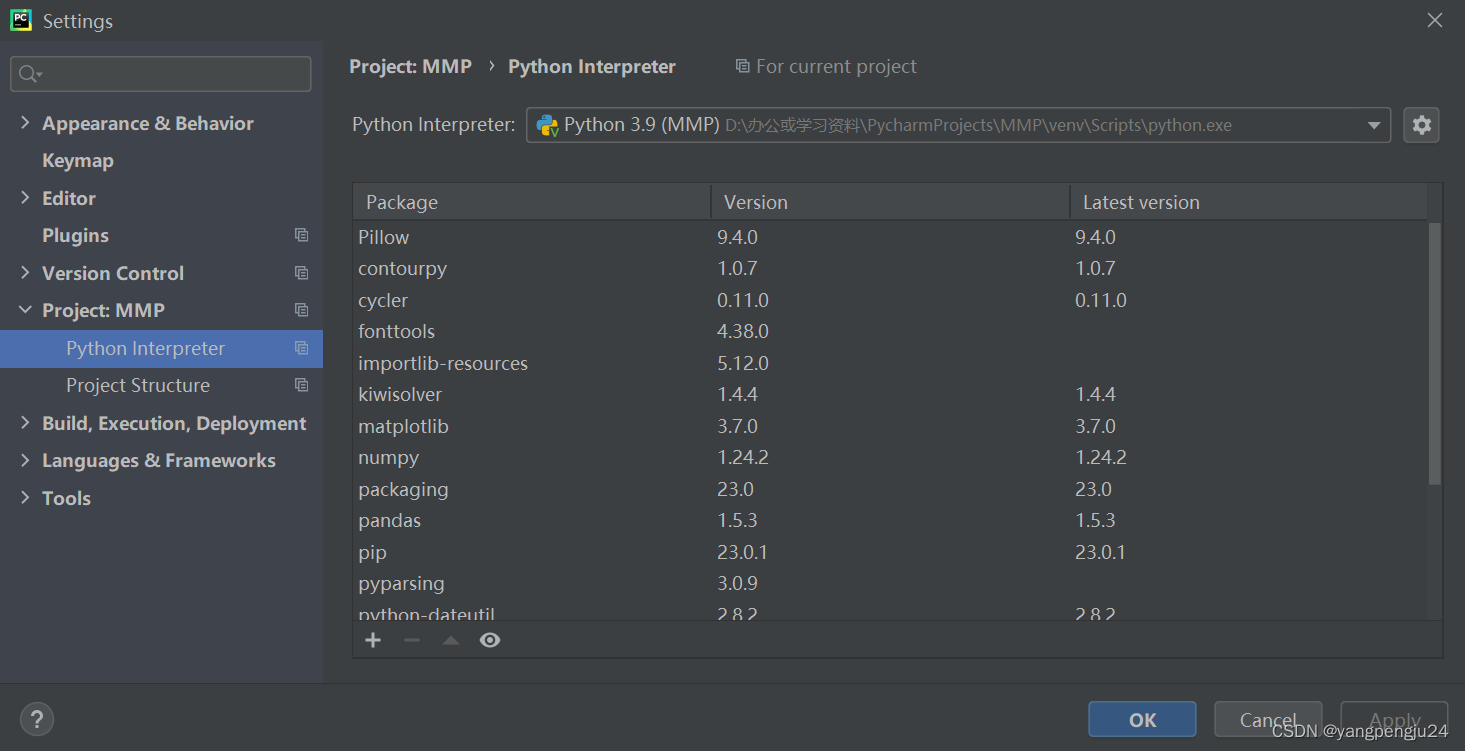Screen dimensions: 1465x751
Task: Expand Appearance & Behavior section
Action: (x=25, y=123)
